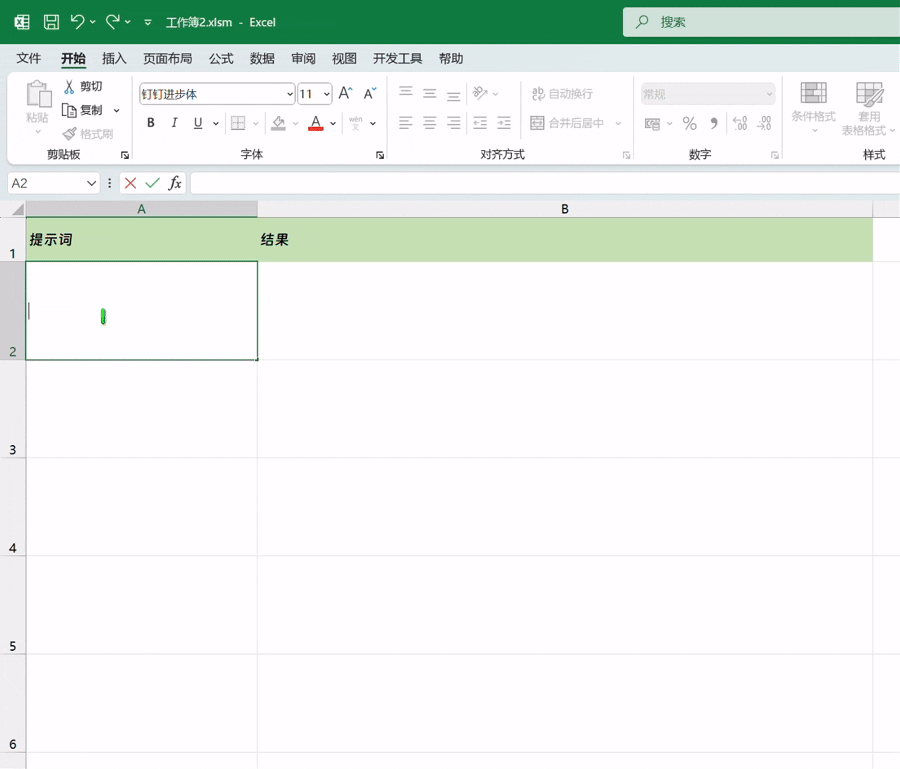This screenshot has width=900, height=769.
Task: Expand the Name Box dropdown for A2
Action: point(91,183)
